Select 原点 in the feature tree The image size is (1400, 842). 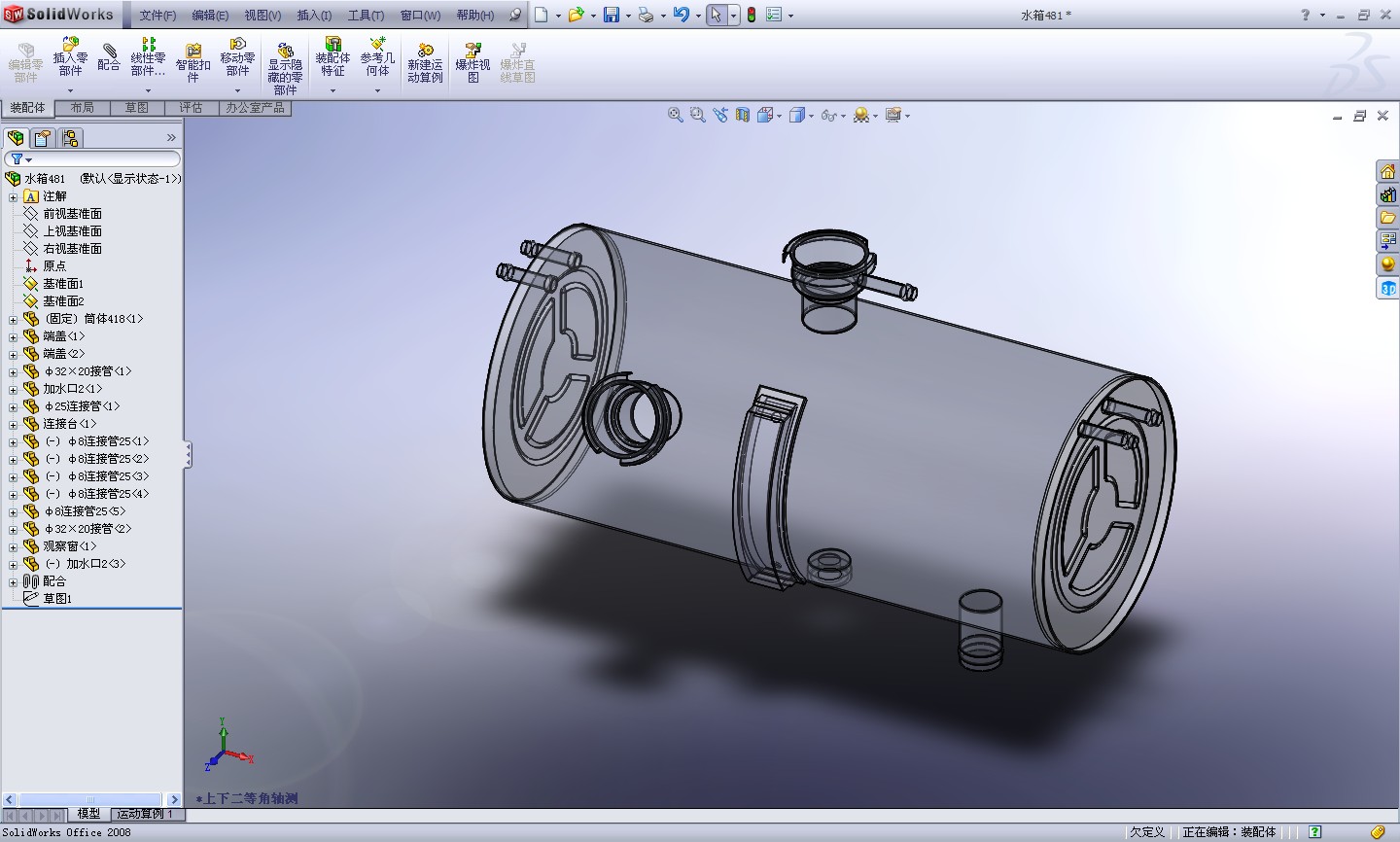(54, 266)
